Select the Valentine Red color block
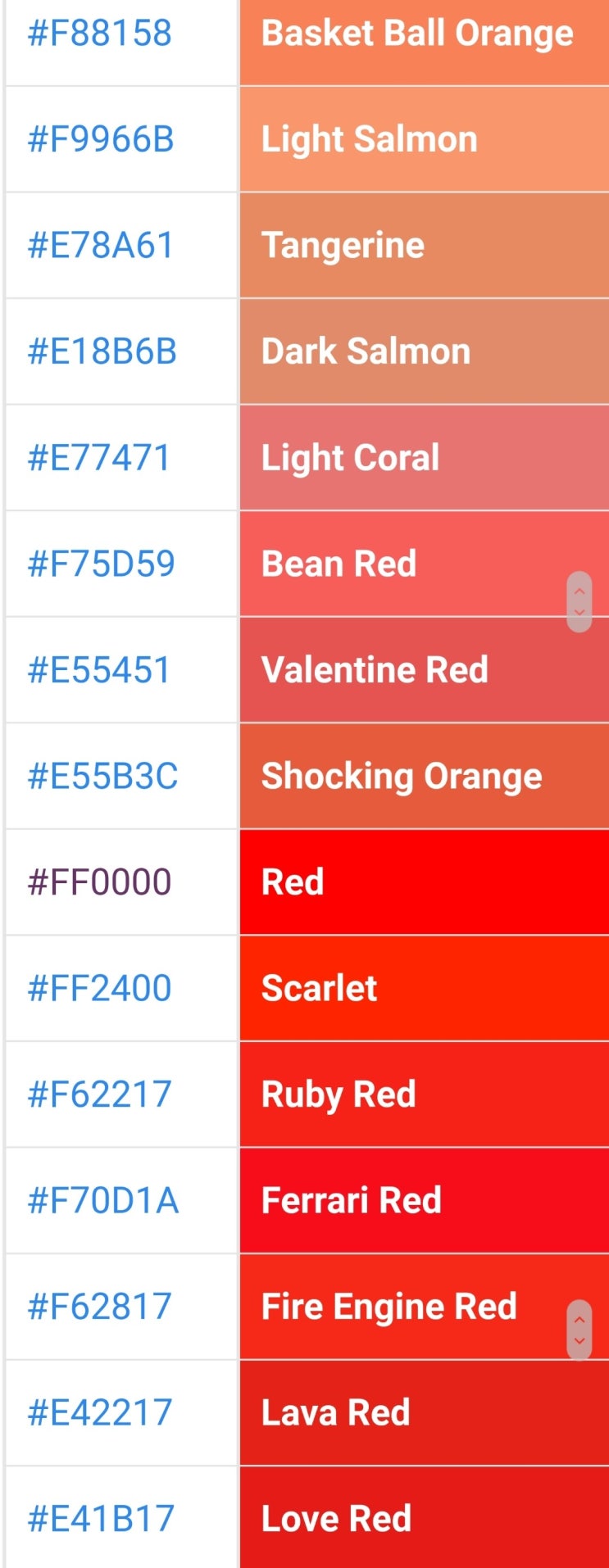The image size is (609, 1568). click(423, 669)
